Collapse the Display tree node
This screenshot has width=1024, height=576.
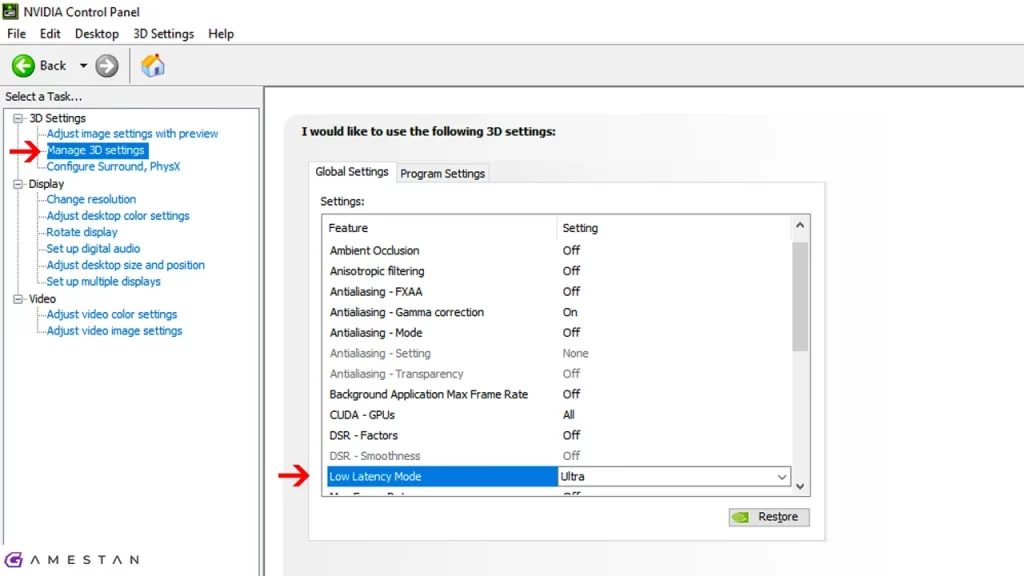click(18, 184)
